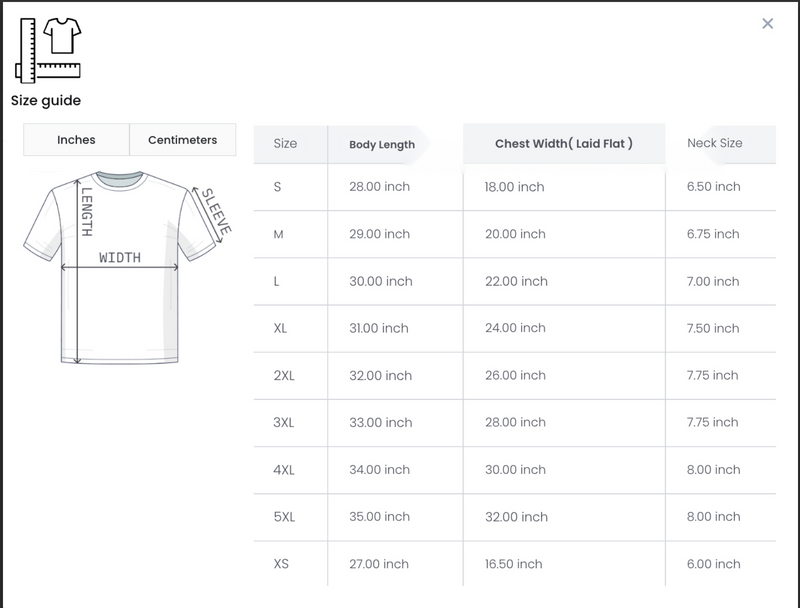Image resolution: width=800 pixels, height=608 pixels.
Task: Click the LENGTH arrow label on the t-shirt diagram
Action: click(87, 212)
